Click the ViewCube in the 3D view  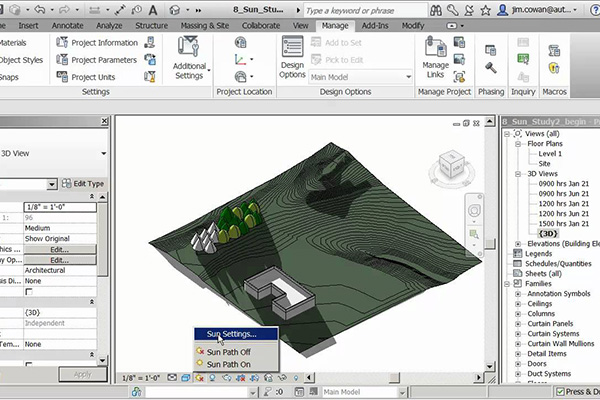pos(452,165)
